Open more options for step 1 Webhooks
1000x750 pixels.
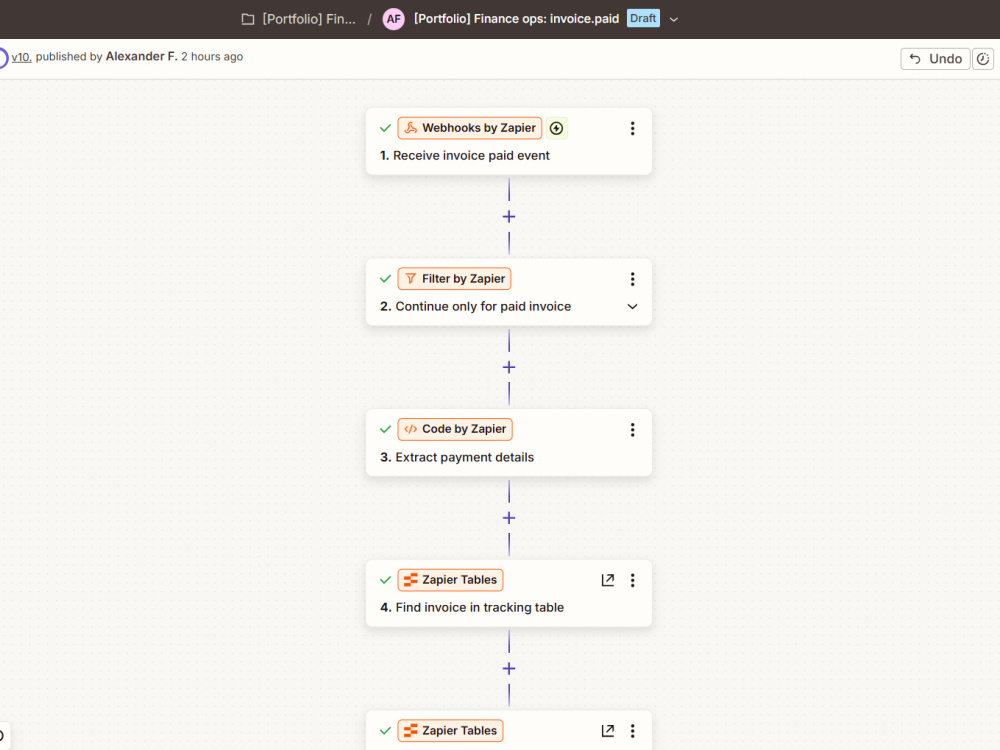coord(632,128)
